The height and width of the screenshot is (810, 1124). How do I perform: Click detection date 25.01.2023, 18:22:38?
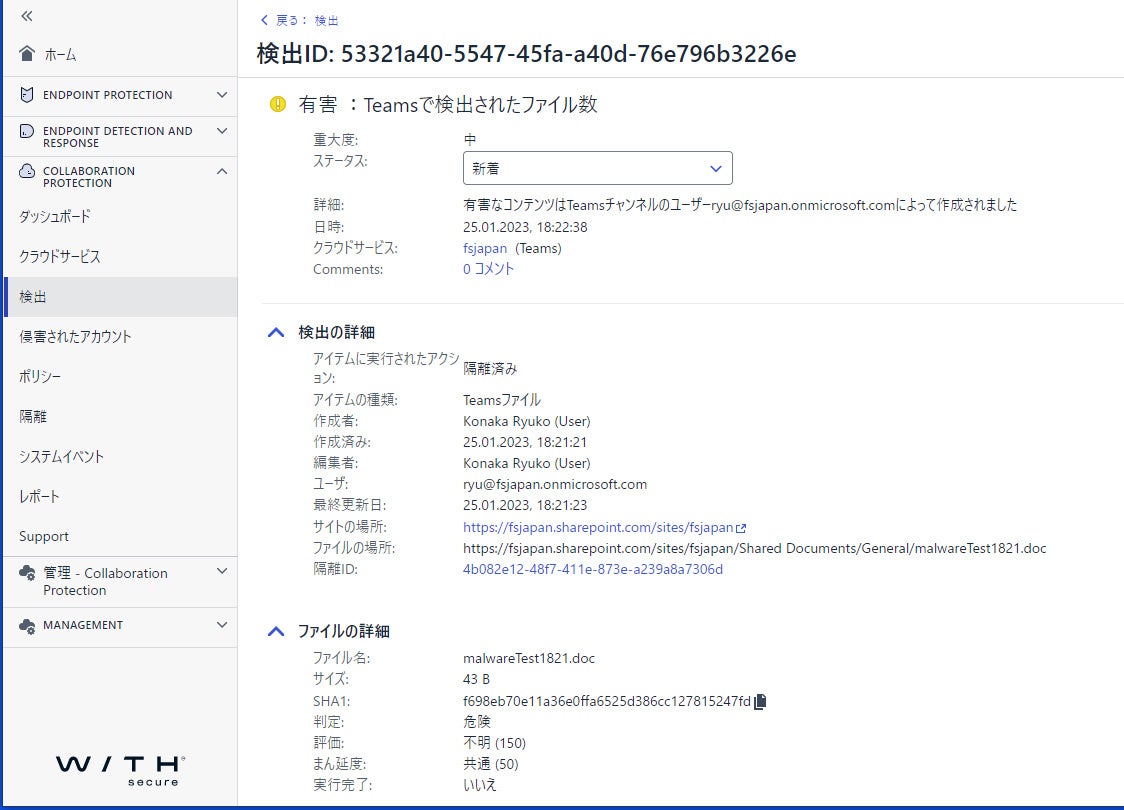(525, 227)
